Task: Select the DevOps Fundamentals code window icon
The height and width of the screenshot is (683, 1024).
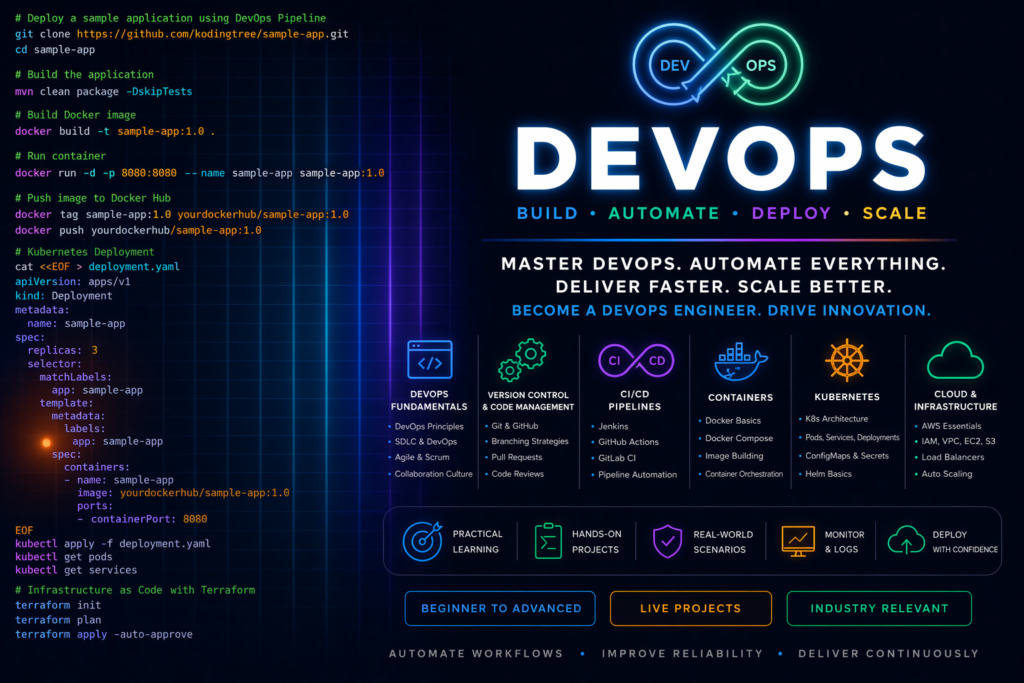Action: pyautogui.click(x=430, y=359)
